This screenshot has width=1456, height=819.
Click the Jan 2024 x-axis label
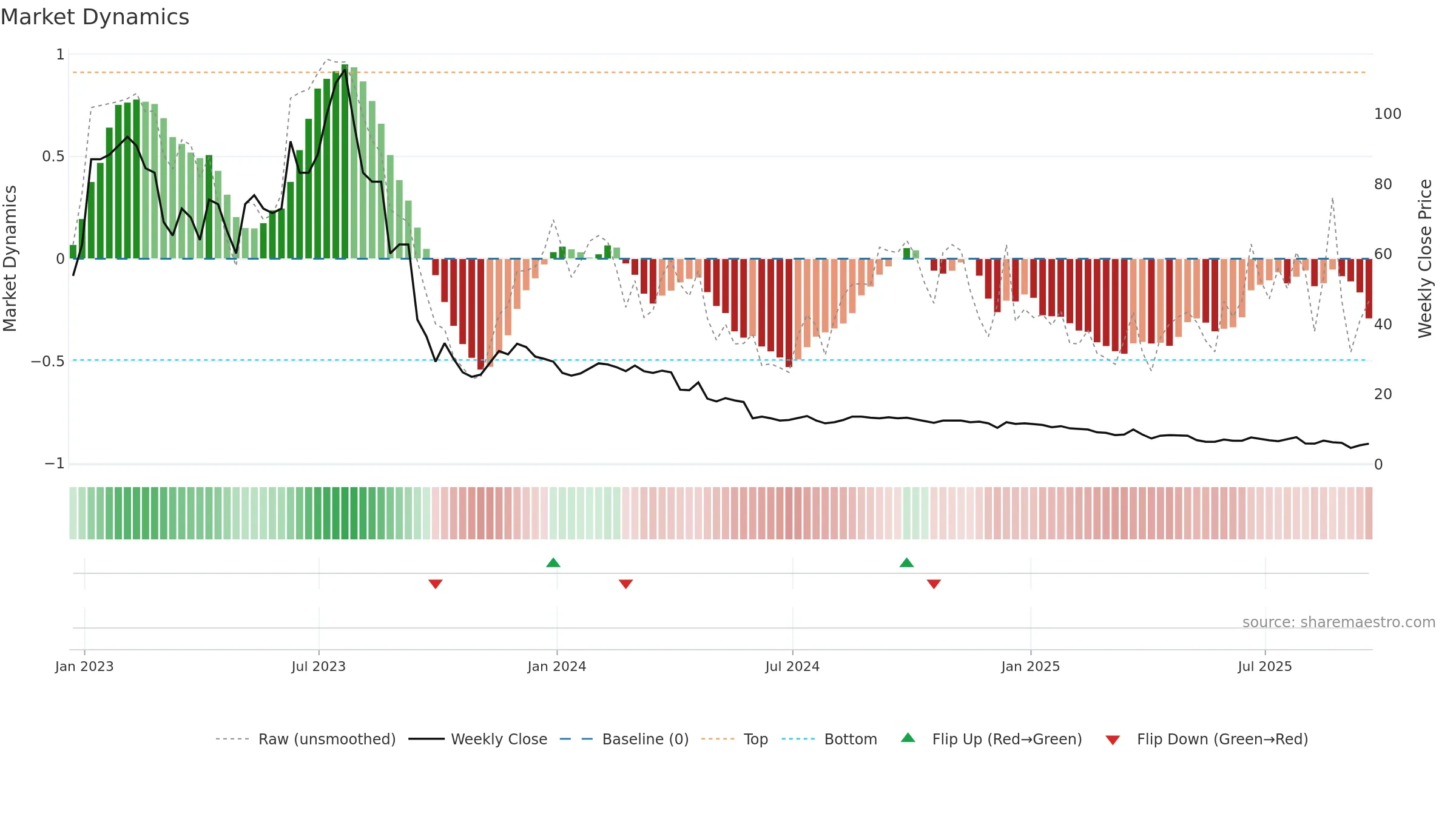click(x=557, y=666)
